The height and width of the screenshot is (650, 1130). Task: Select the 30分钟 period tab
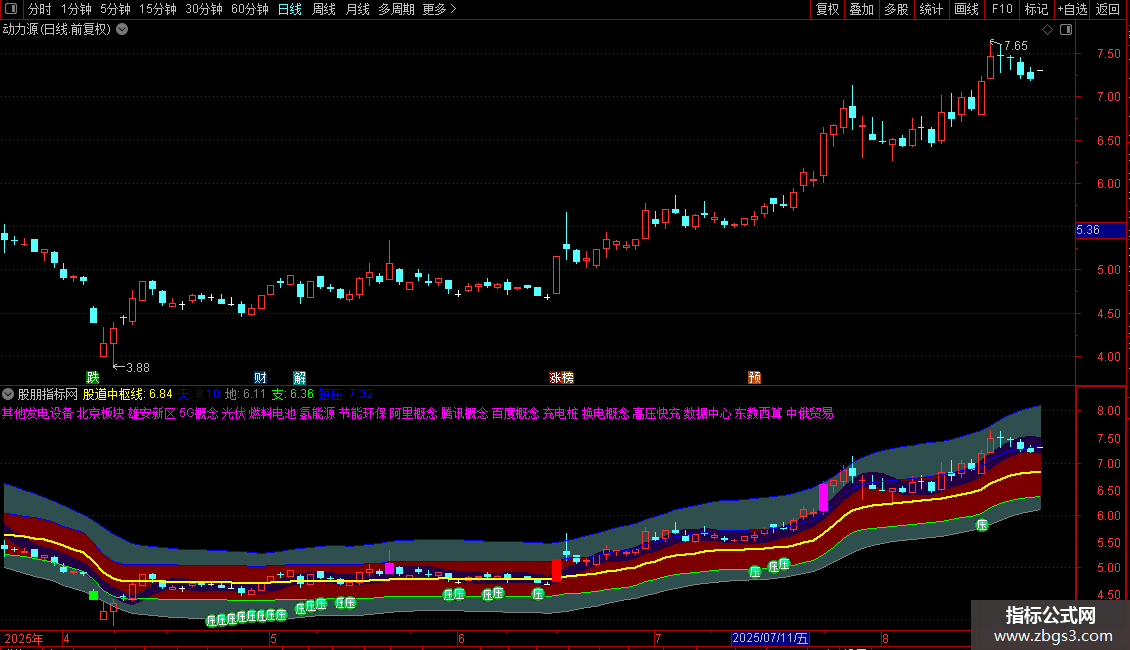pyautogui.click(x=204, y=9)
